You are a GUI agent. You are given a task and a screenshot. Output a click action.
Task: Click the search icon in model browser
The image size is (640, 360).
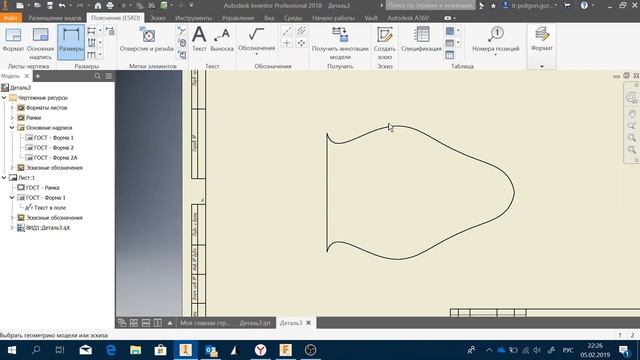click(x=98, y=76)
